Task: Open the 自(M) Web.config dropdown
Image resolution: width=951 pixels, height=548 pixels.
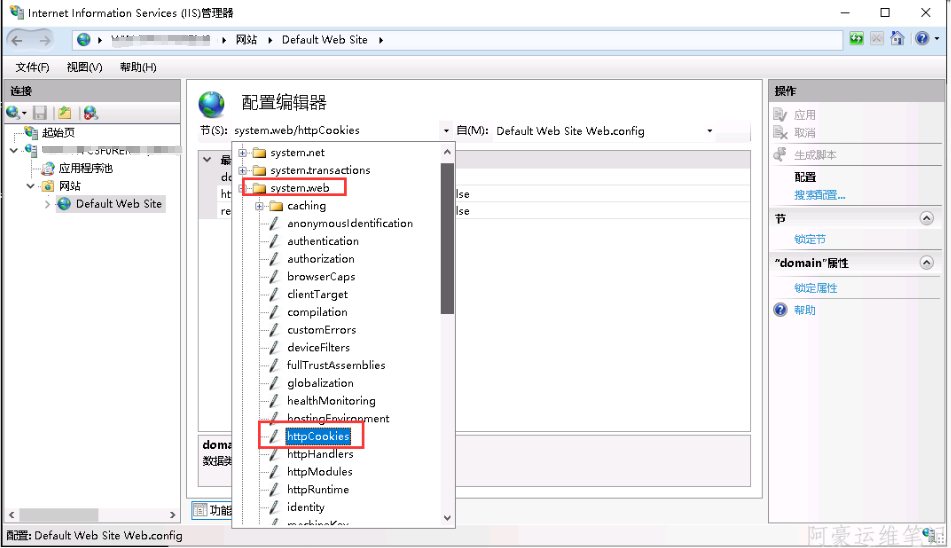Action: click(709, 131)
